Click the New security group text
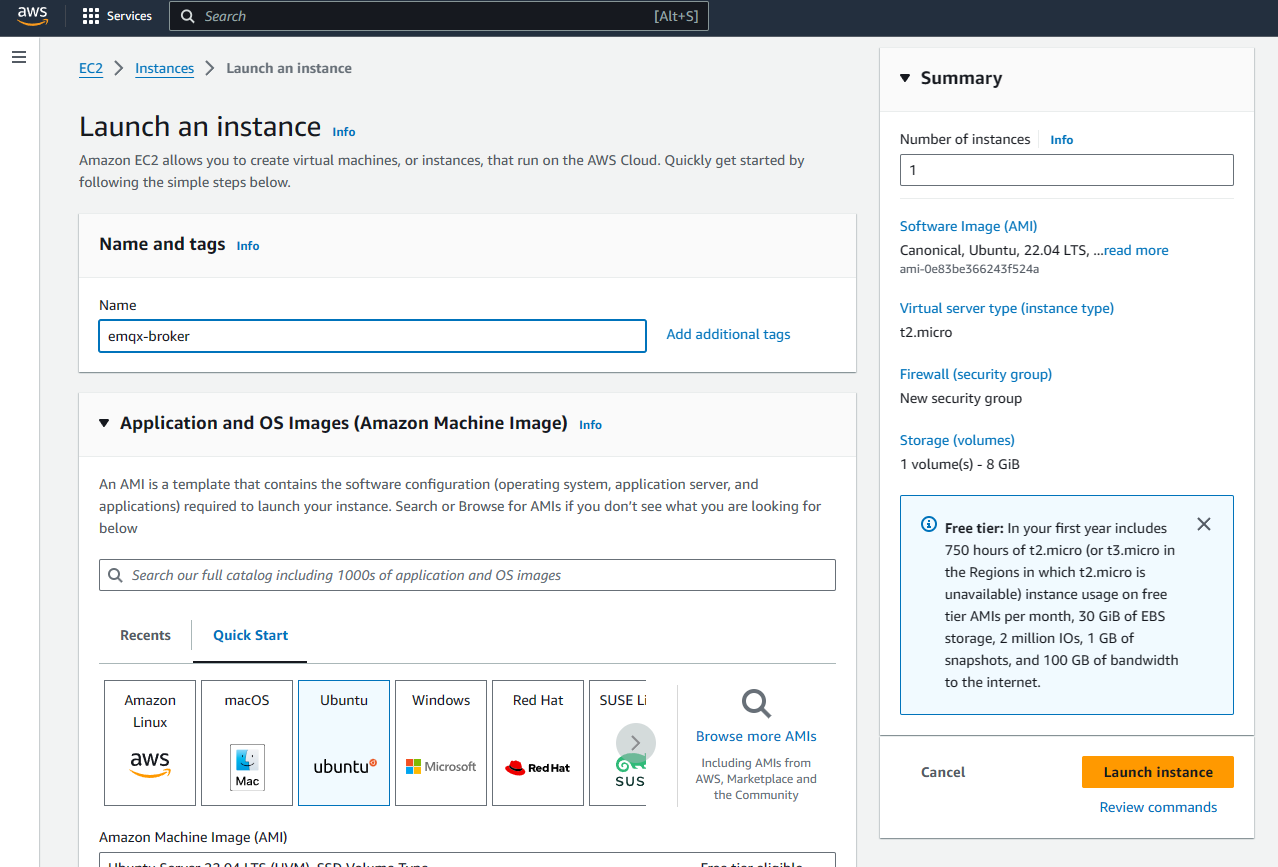 (x=961, y=398)
